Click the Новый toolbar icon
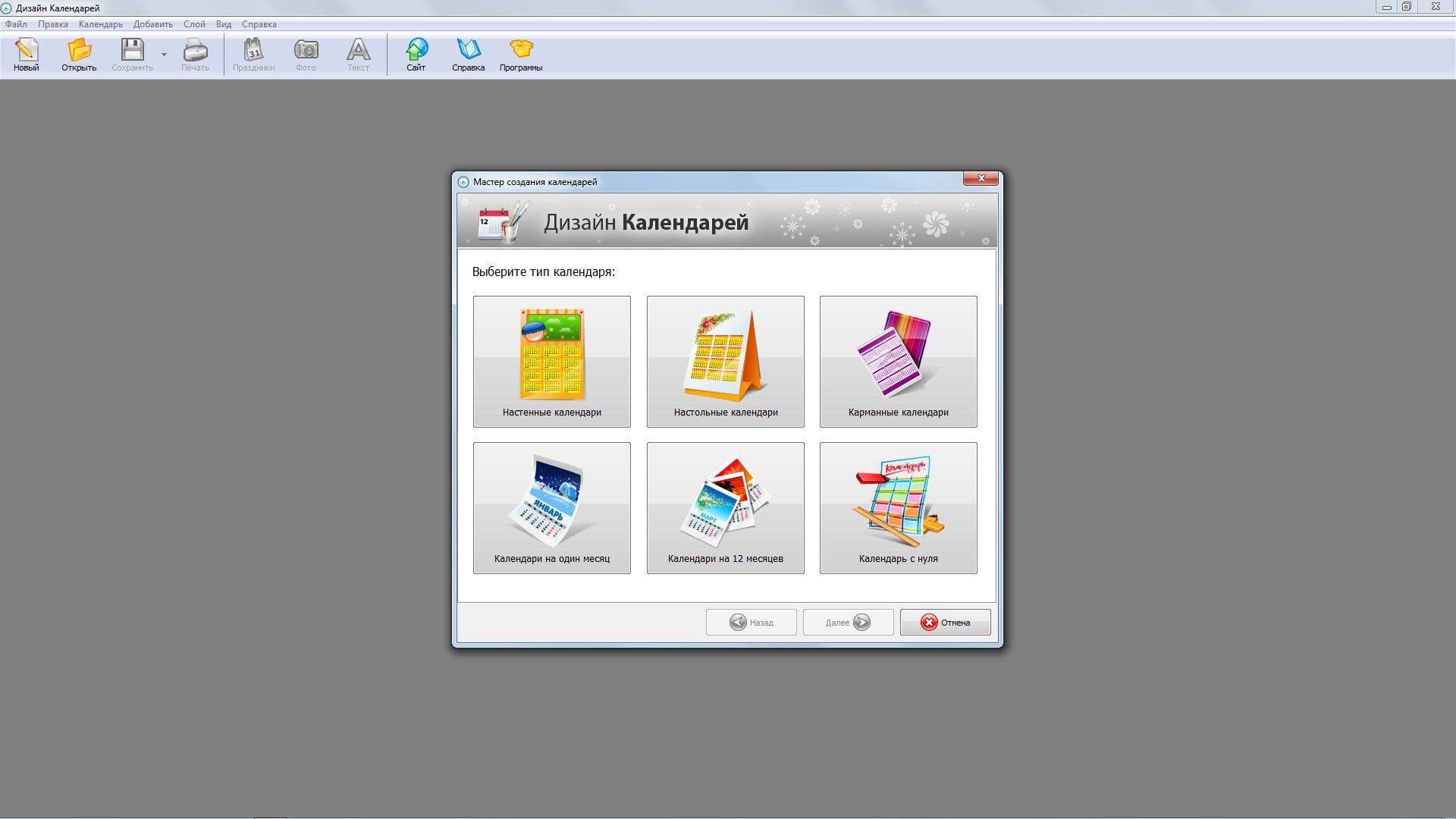Screen dimensions: 1456x819 pyautogui.click(x=26, y=55)
